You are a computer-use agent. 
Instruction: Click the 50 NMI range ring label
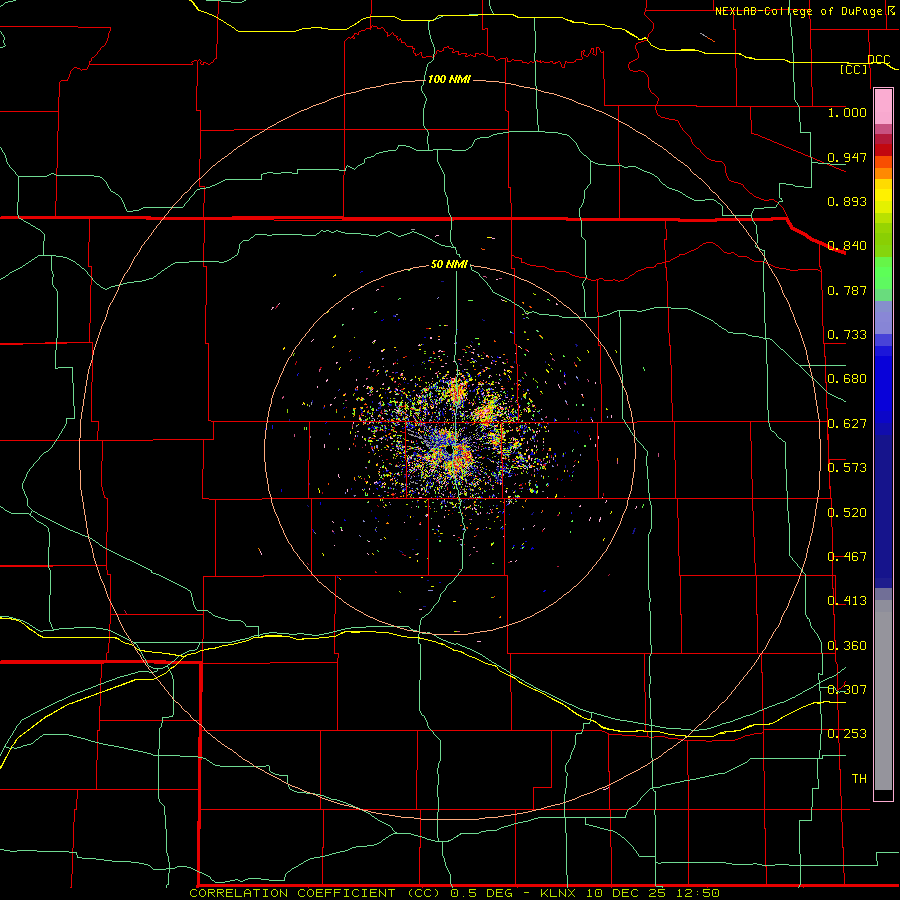click(449, 264)
